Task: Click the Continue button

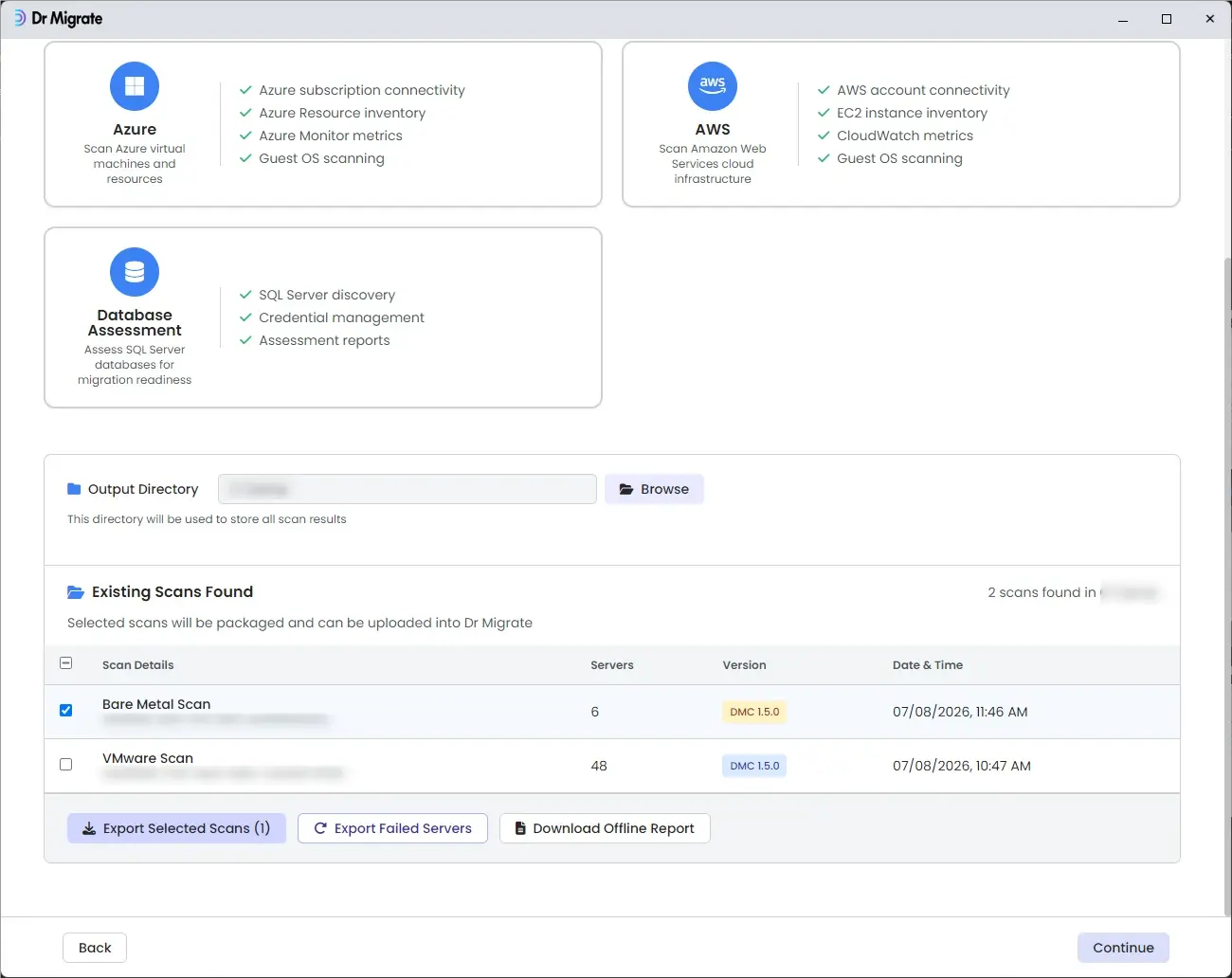Action: click(x=1123, y=948)
